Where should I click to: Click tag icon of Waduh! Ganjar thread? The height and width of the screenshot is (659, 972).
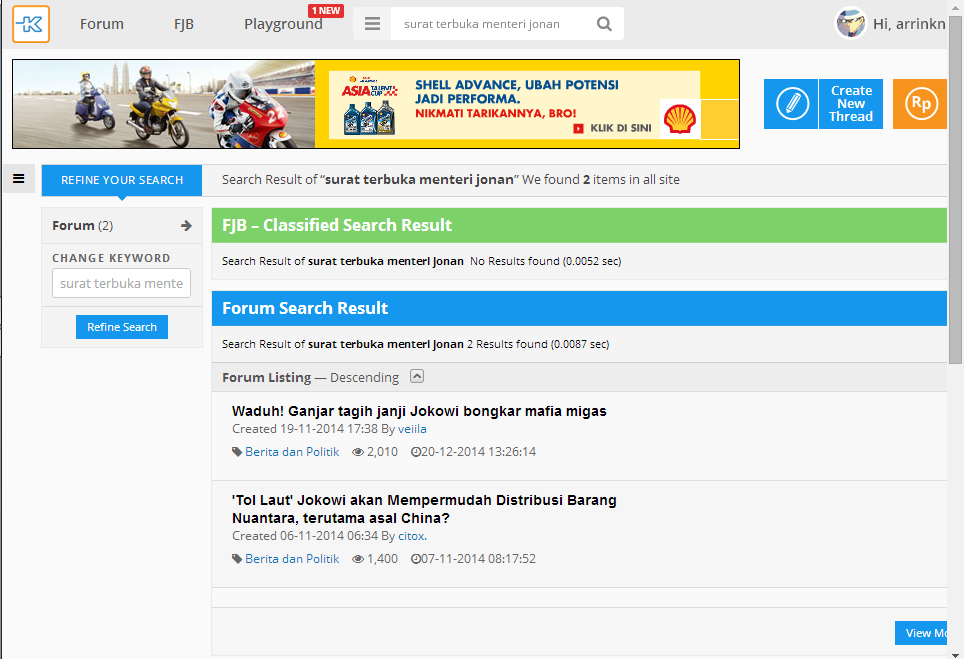coord(237,452)
